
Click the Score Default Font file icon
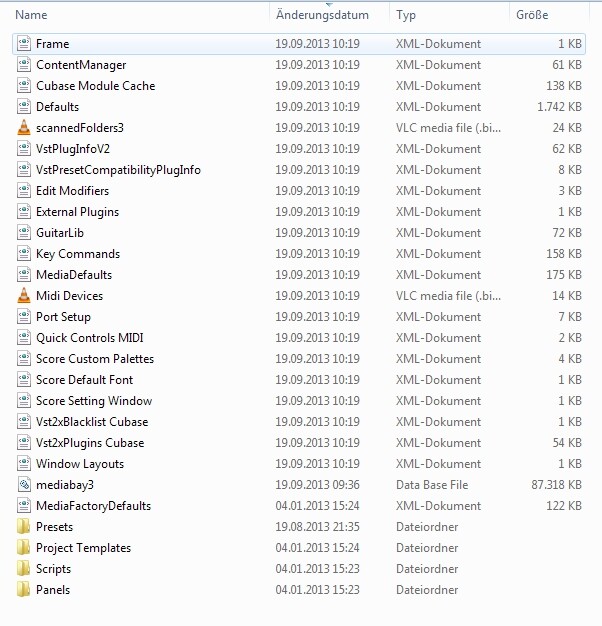(24, 380)
